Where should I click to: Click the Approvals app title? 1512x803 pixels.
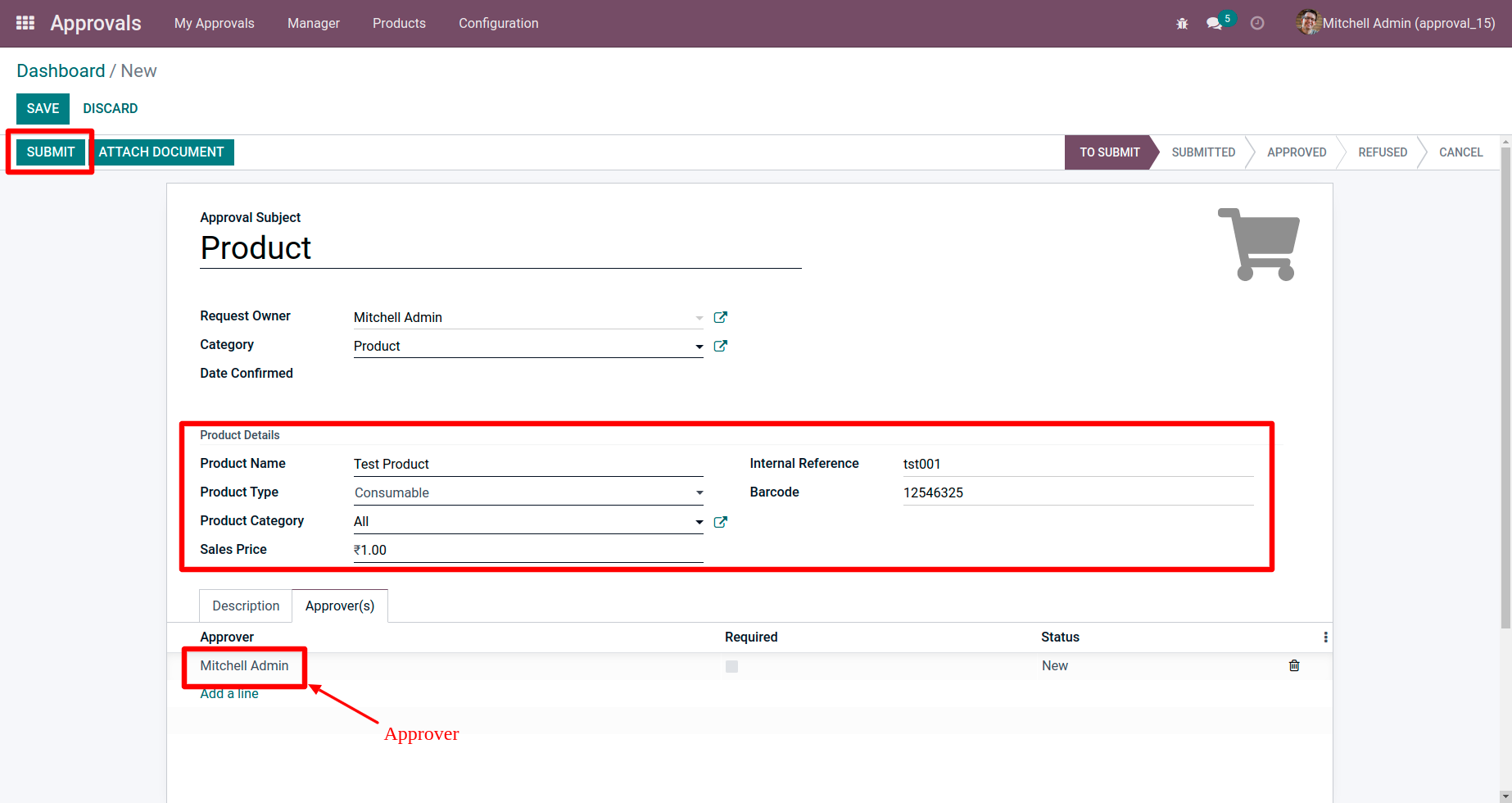click(x=96, y=23)
